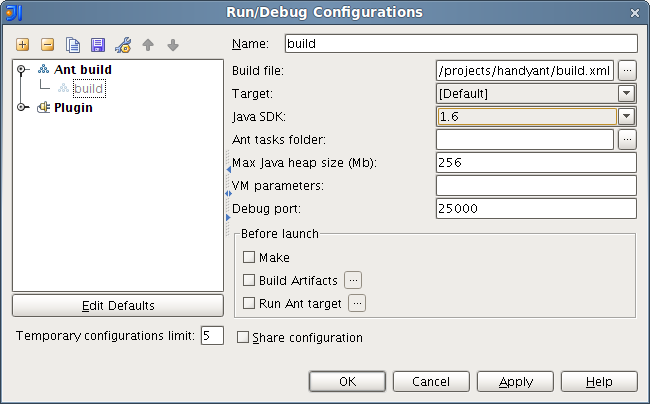Click into the VM parameters field
Viewport: 650px width, 404px height.
536,185
